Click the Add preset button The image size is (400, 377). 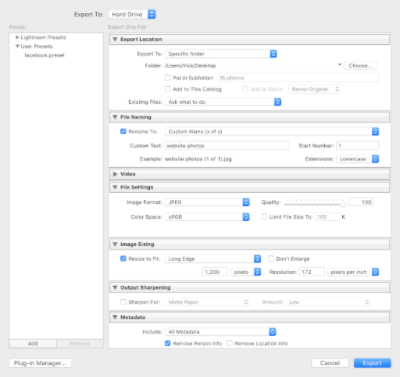click(x=33, y=344)
